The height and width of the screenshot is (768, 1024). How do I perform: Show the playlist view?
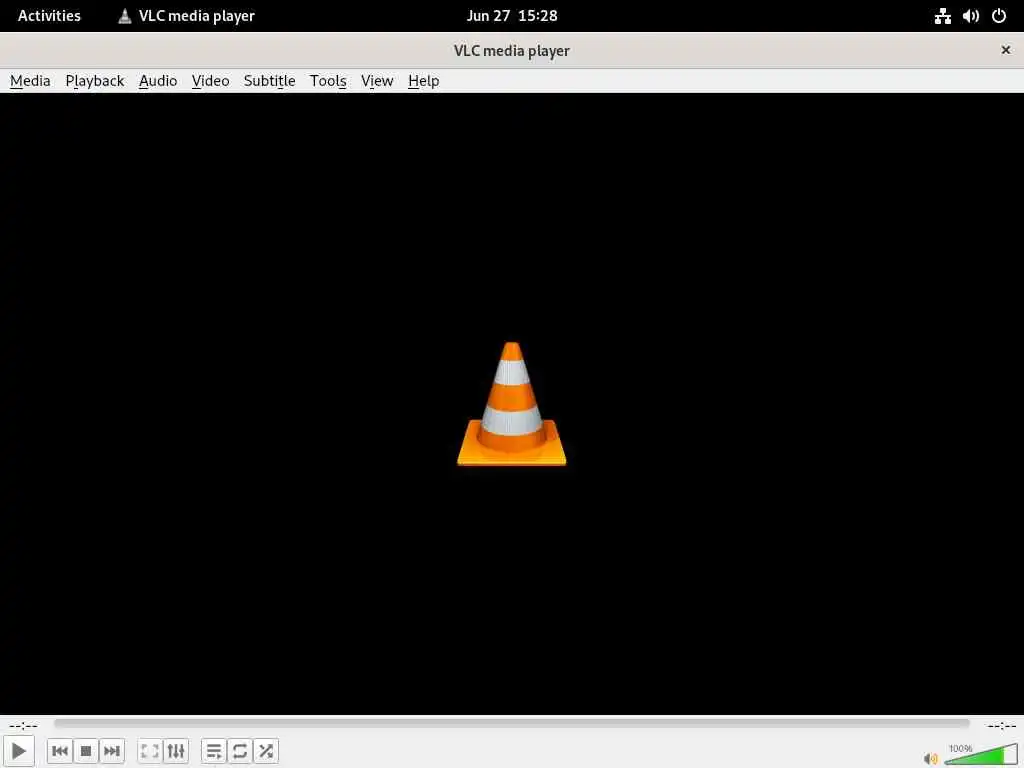pos(214,751)
